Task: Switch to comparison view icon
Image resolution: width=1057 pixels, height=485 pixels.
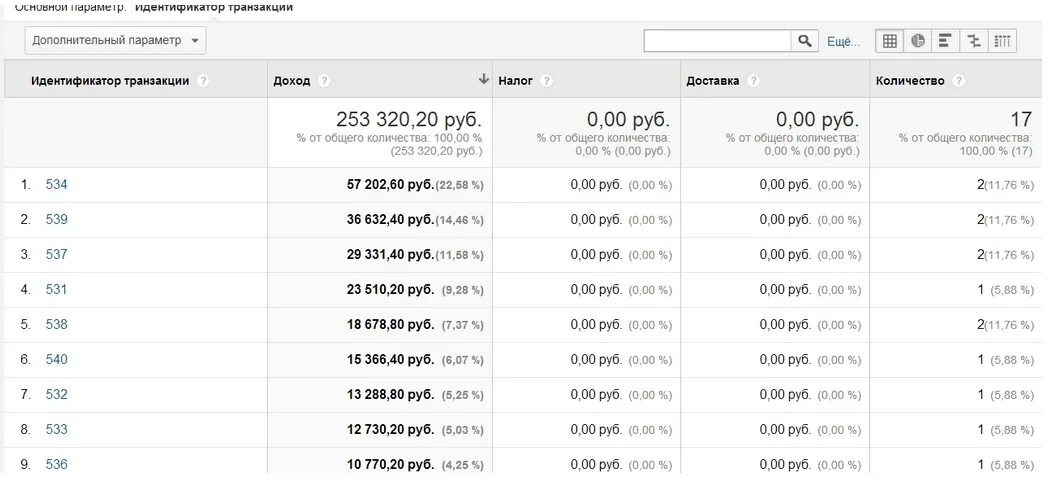Action: pos(973,41)
